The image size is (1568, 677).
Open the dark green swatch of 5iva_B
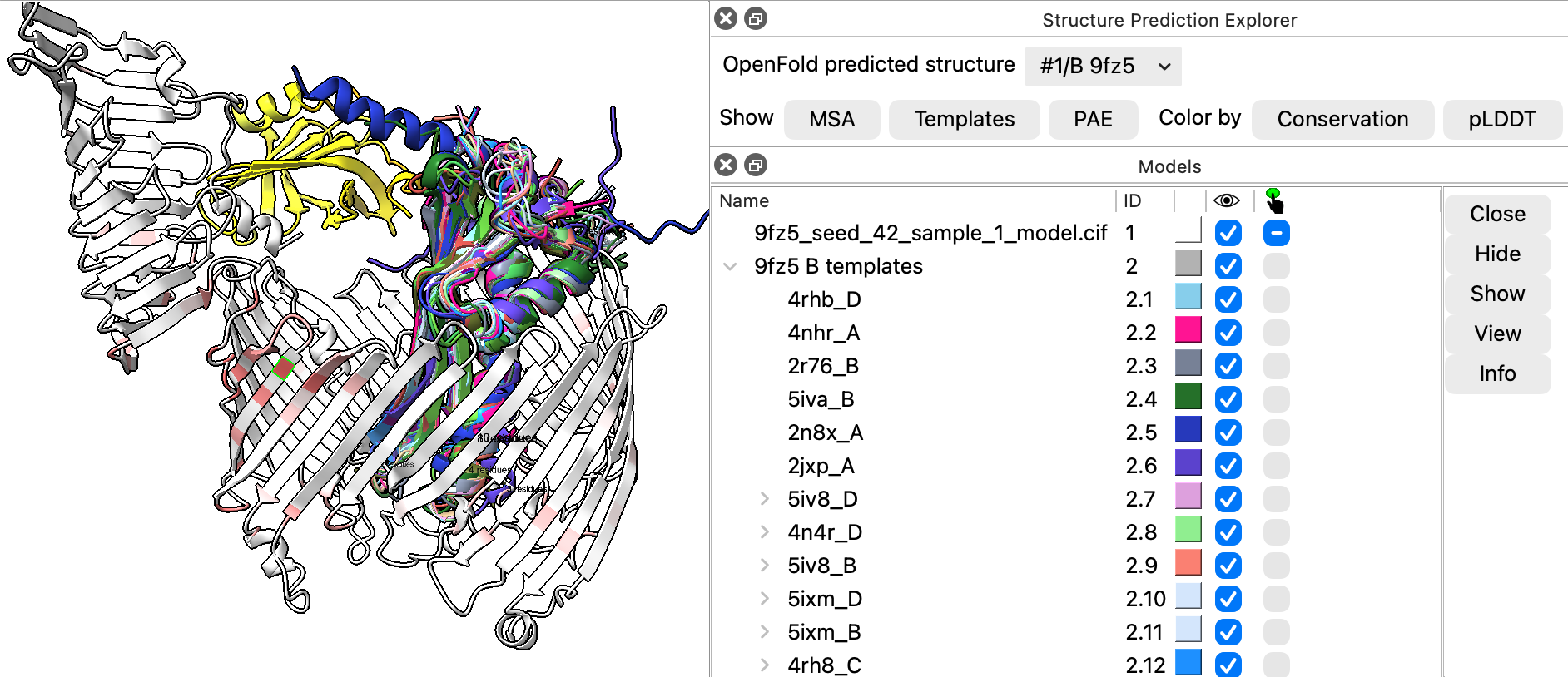click(x=1188, y=397)
